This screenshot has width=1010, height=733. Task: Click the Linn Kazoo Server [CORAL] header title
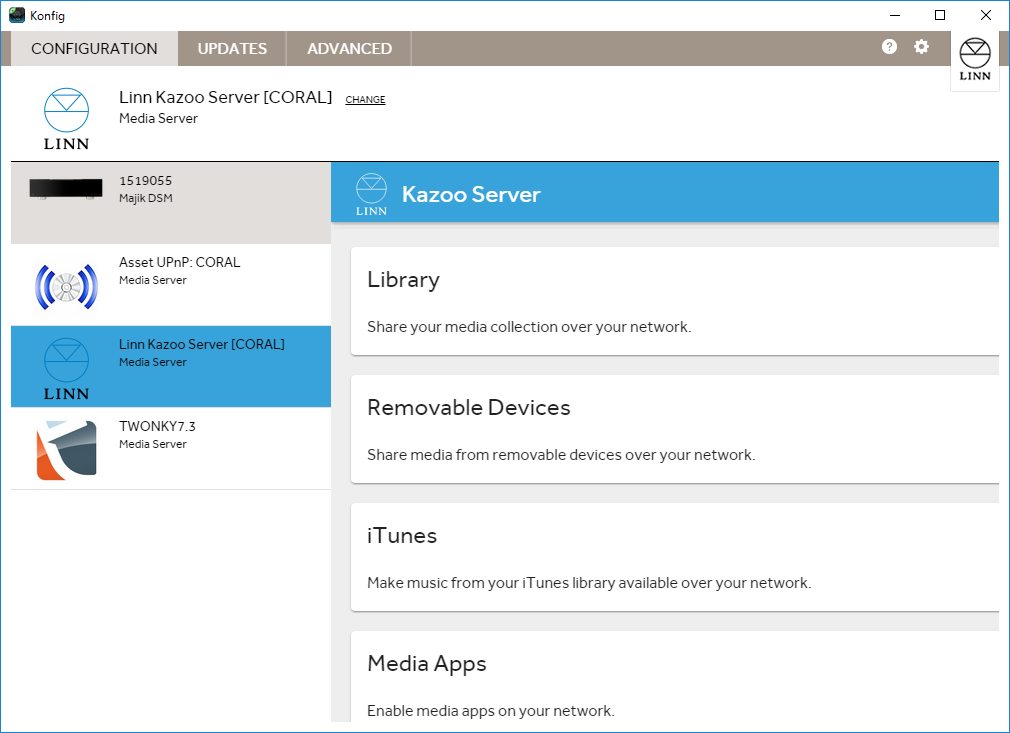point(225,97)
